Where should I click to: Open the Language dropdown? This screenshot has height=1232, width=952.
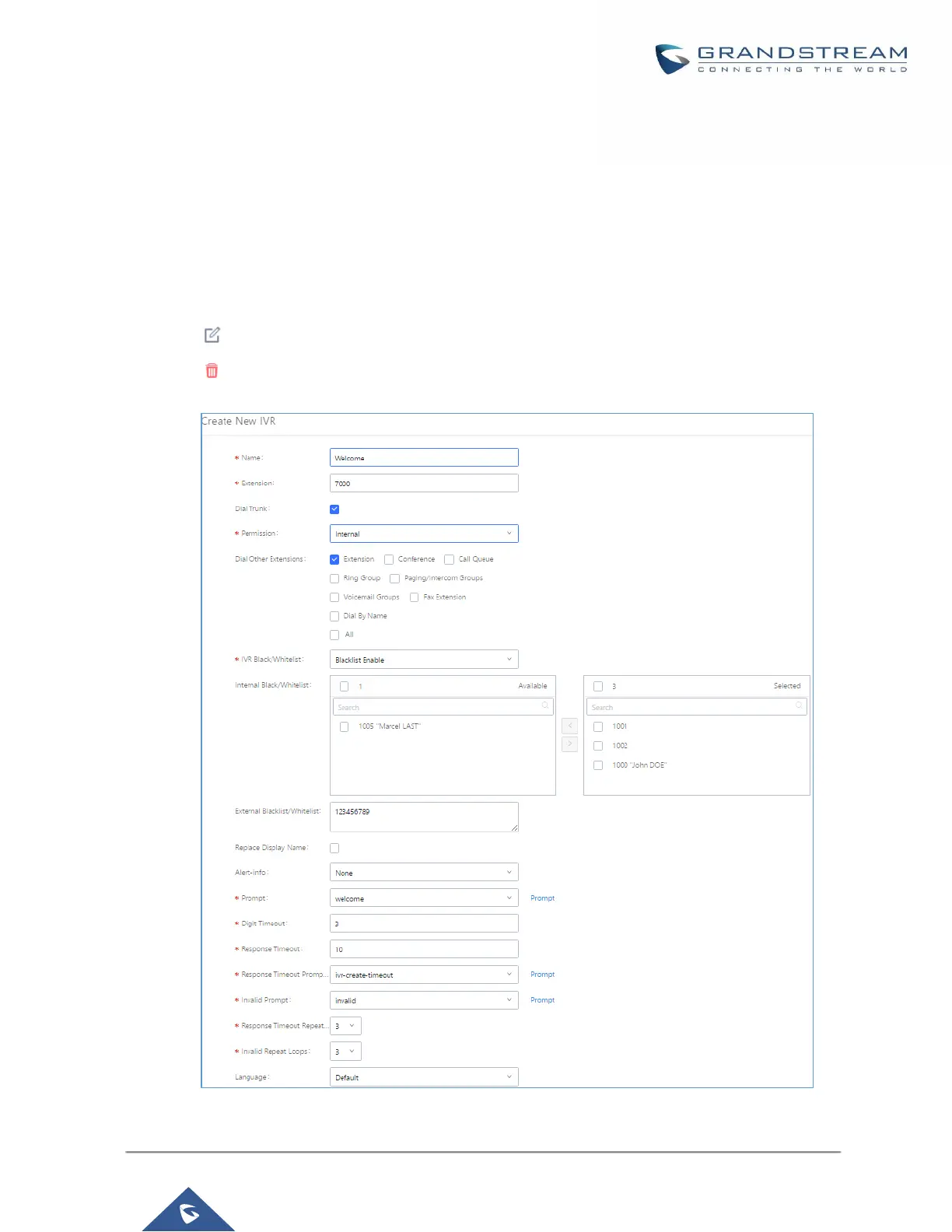tap(424, 1077)
